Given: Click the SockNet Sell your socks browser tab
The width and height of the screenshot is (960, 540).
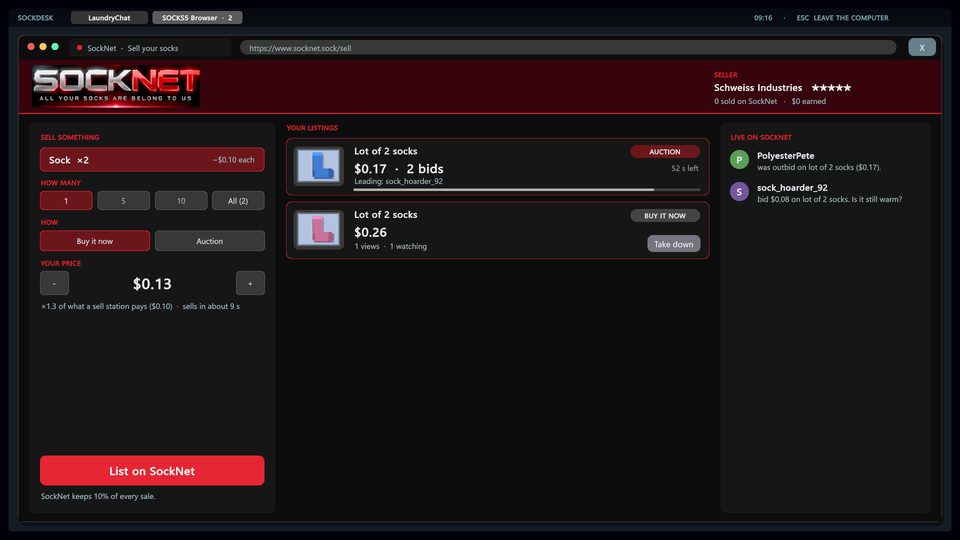Looking at the screenshot, I should [x=150, y=48].
